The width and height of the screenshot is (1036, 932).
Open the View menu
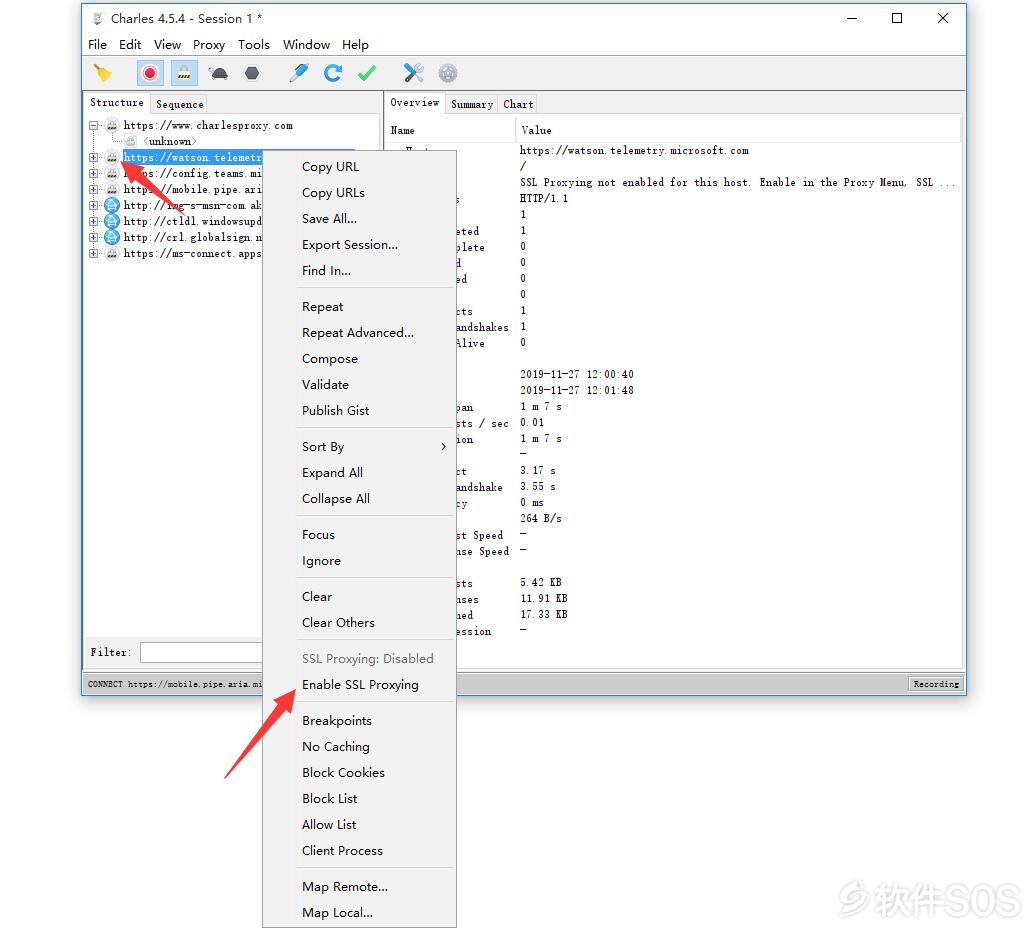[167, 44]
